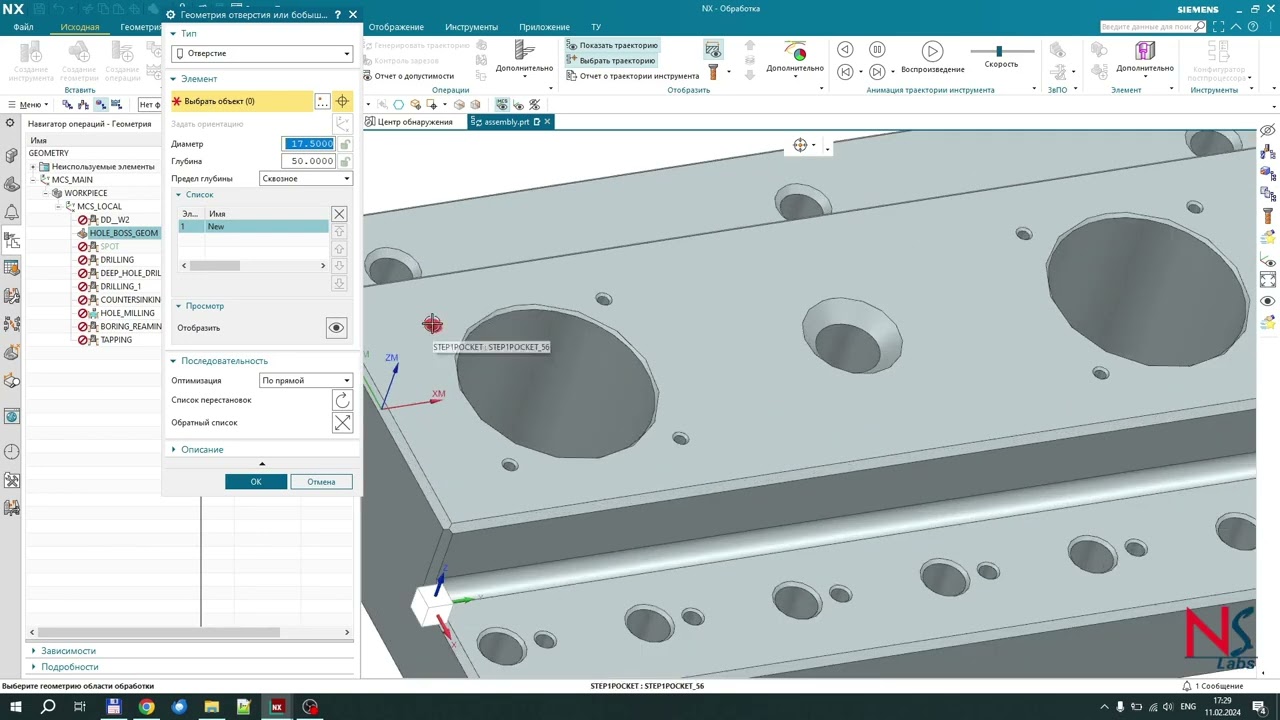Screen dimensions: 1280x720
Task: Switch to the Отображение ribbon tab
Action: click(396, 27)
